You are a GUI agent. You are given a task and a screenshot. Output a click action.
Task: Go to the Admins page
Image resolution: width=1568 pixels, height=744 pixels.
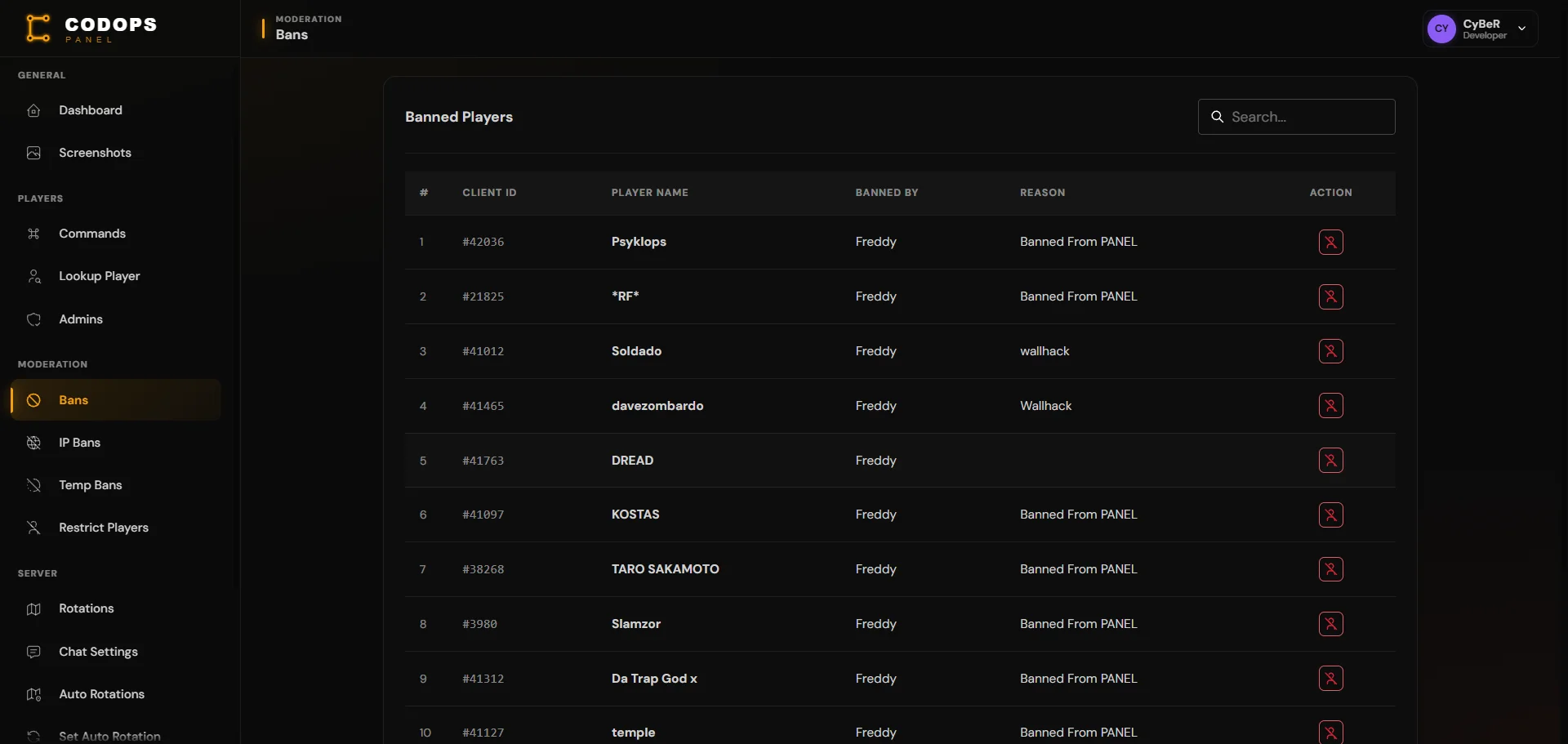click(116, 319)
